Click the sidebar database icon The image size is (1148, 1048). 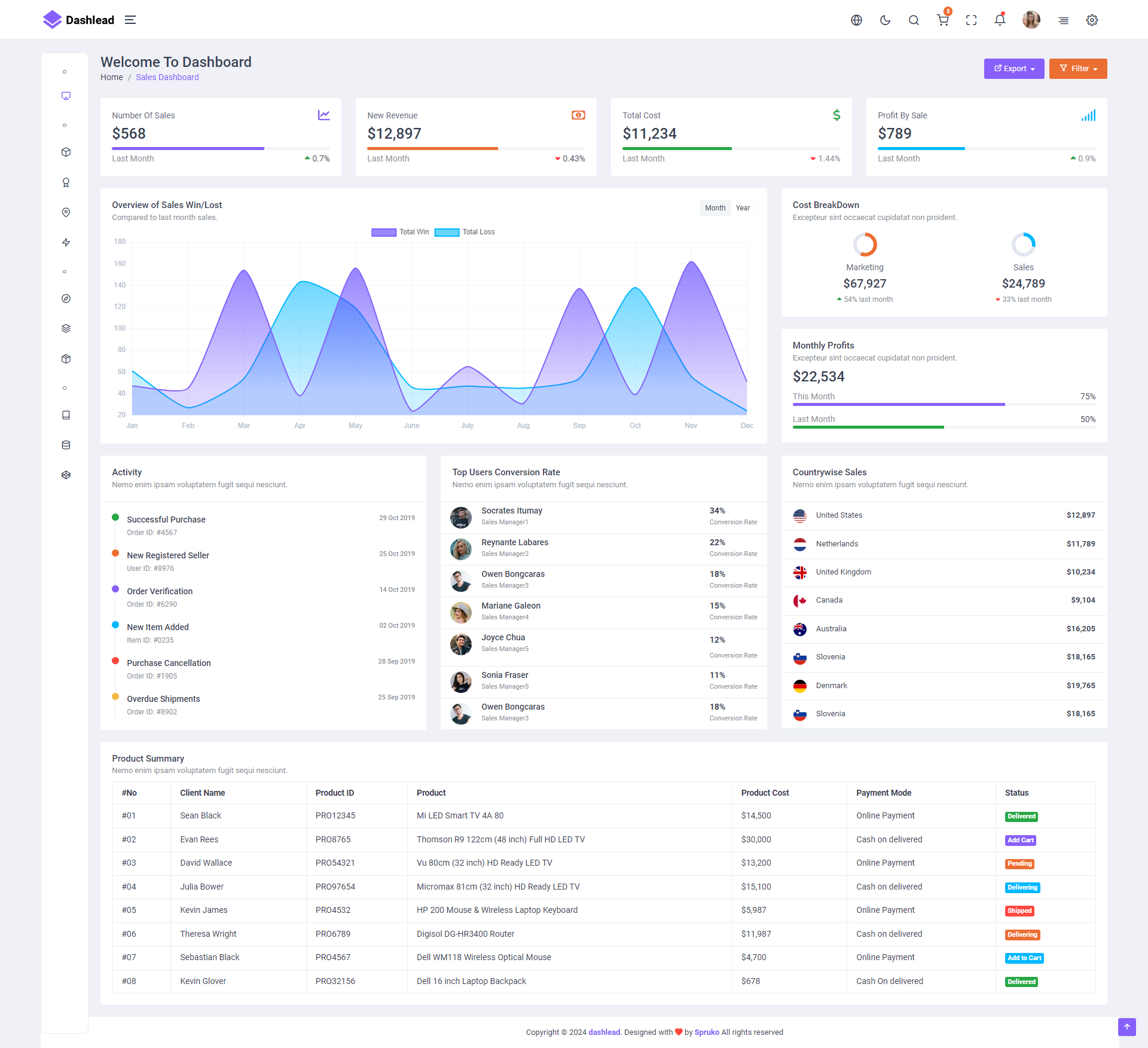coord(66,445)
